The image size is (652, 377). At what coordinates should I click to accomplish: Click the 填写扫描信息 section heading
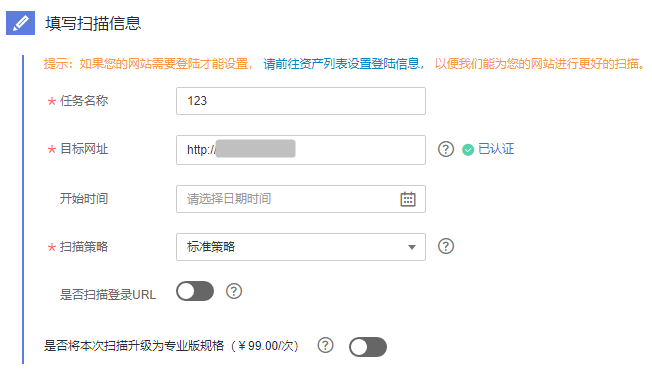93,23
